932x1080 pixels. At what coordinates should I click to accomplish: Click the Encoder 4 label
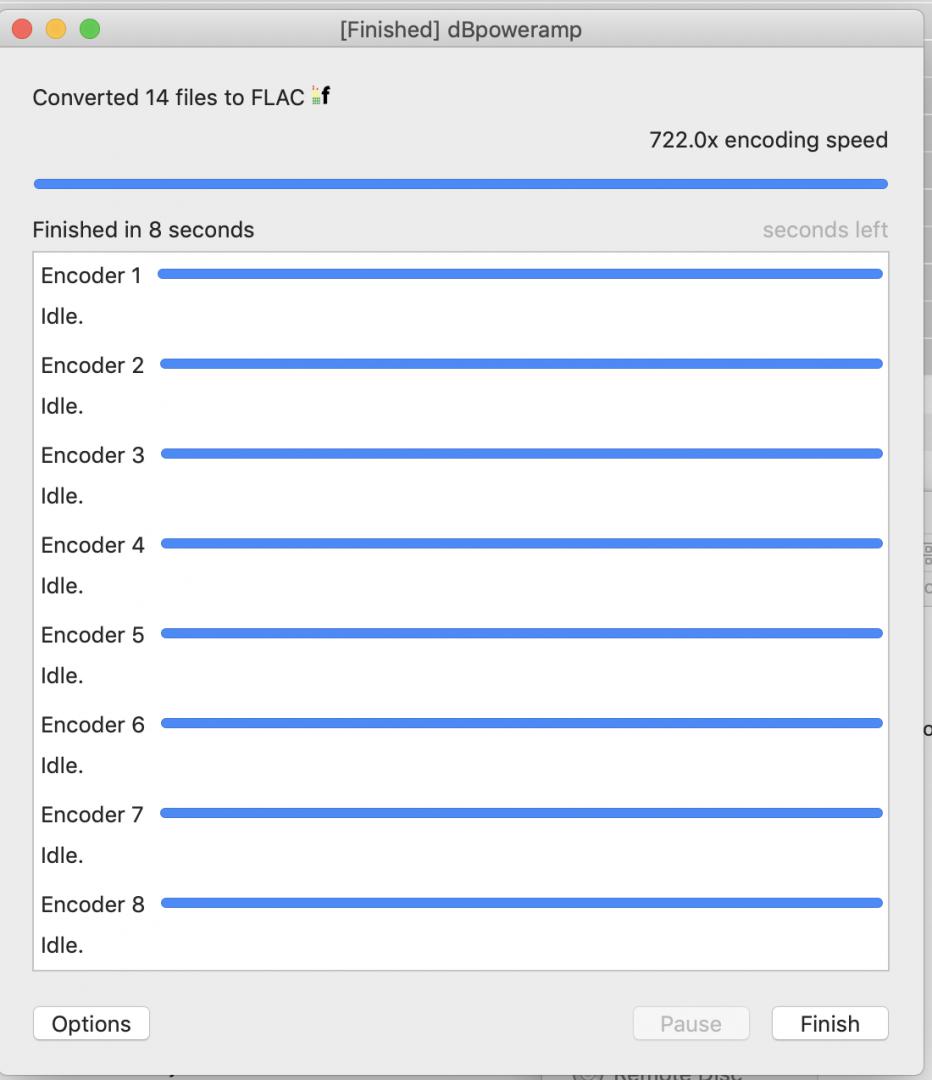(x=92, y=545)
